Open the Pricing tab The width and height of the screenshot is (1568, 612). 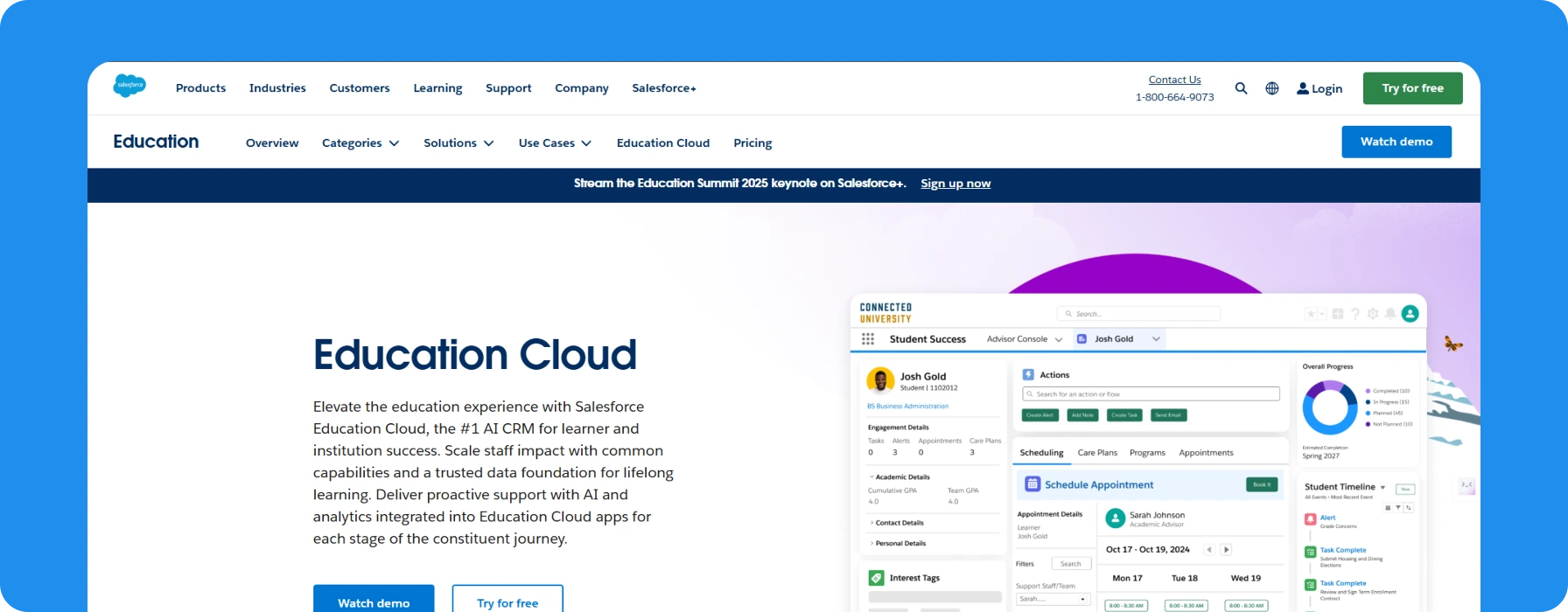tap(752, 143)
